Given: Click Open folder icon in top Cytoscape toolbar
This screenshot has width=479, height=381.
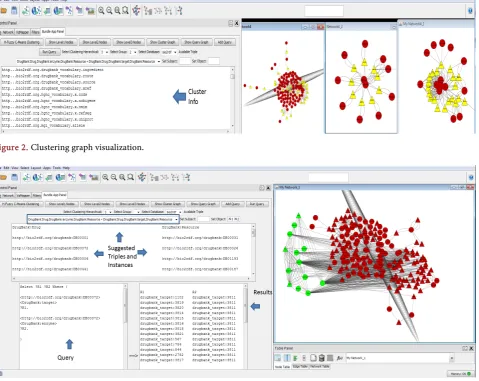Looking at the screenshot, I should pos(3,11).
